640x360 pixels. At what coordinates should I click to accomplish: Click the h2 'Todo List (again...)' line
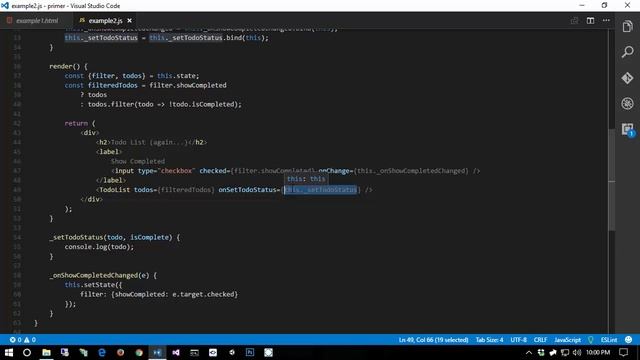(151, 142)
